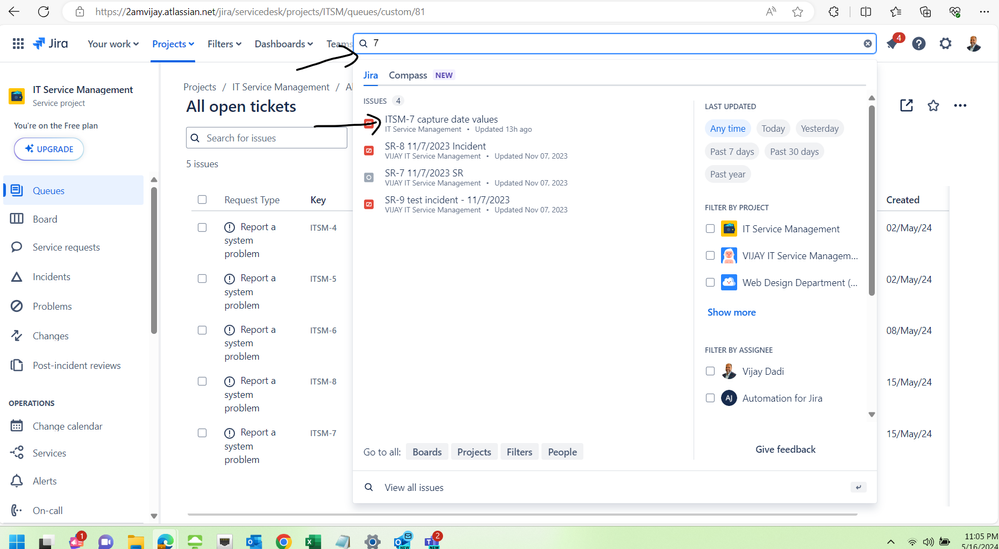Check Automation for Jira assignee filter

click(x=710, y=398)
